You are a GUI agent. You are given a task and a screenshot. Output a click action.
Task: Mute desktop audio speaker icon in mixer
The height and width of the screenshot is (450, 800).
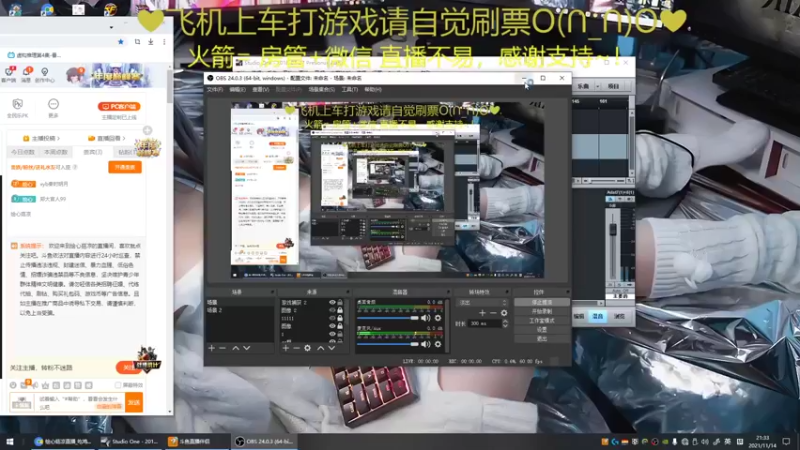tap(426, 318)
